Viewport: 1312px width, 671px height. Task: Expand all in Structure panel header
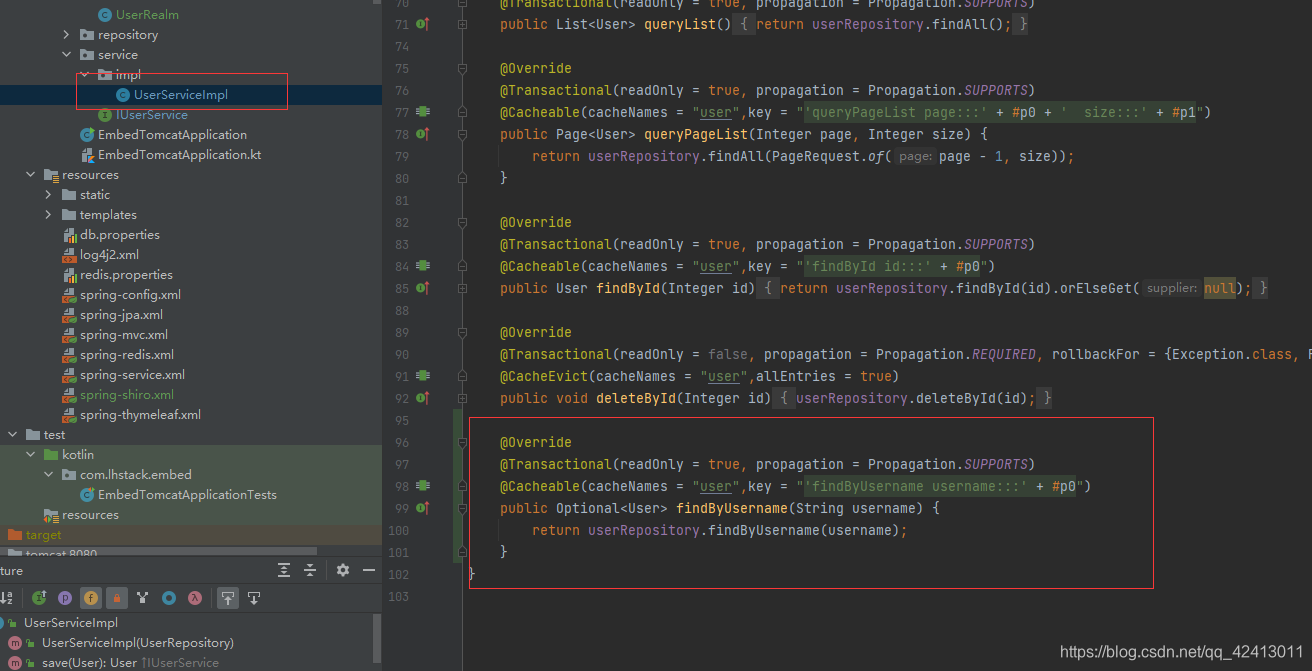[x=284, y=570]
